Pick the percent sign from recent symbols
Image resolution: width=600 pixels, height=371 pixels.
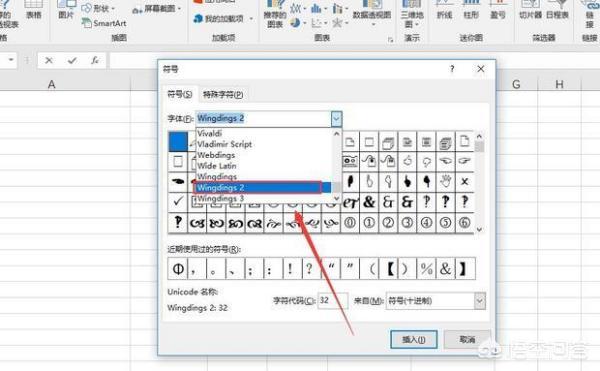click(426, 269)
